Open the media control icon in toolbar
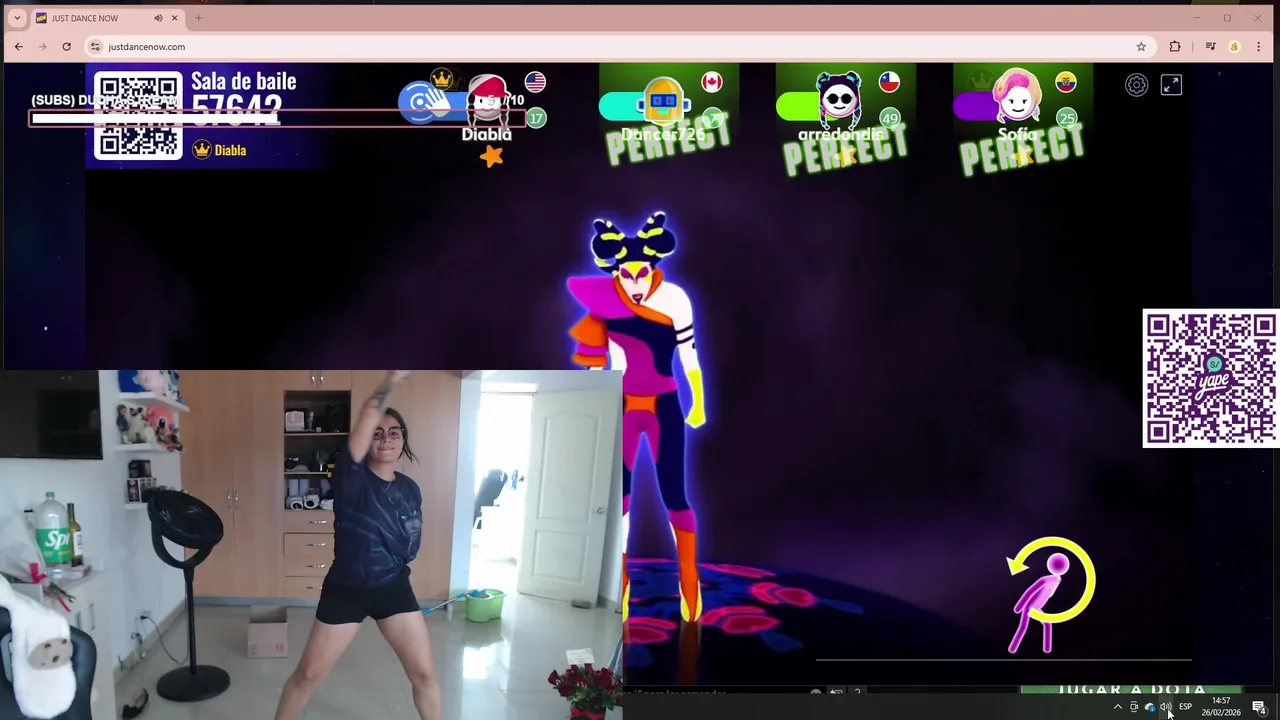The width and height of the screenshot is (1280, 720). pos(1210,46)
